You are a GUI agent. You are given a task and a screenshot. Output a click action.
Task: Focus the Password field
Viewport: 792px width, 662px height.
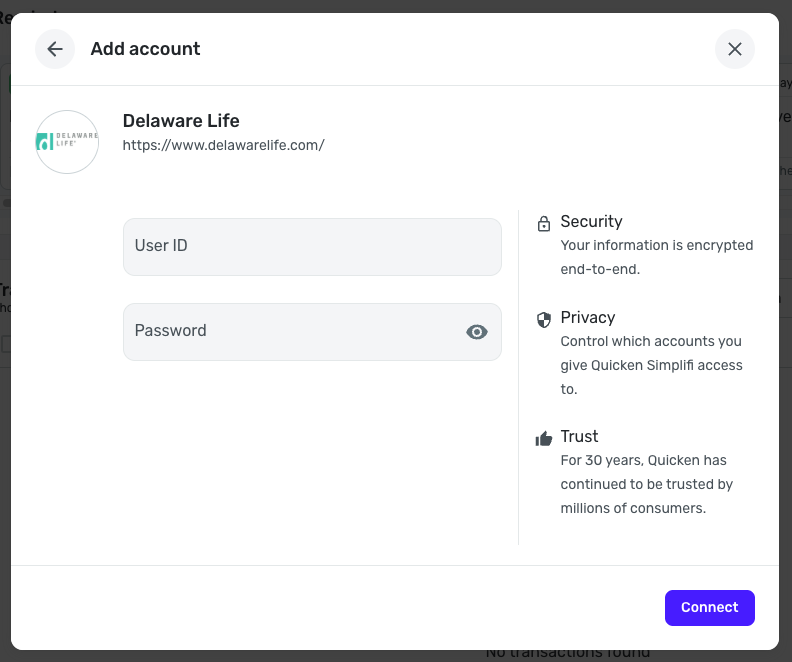tap(312, 332)
